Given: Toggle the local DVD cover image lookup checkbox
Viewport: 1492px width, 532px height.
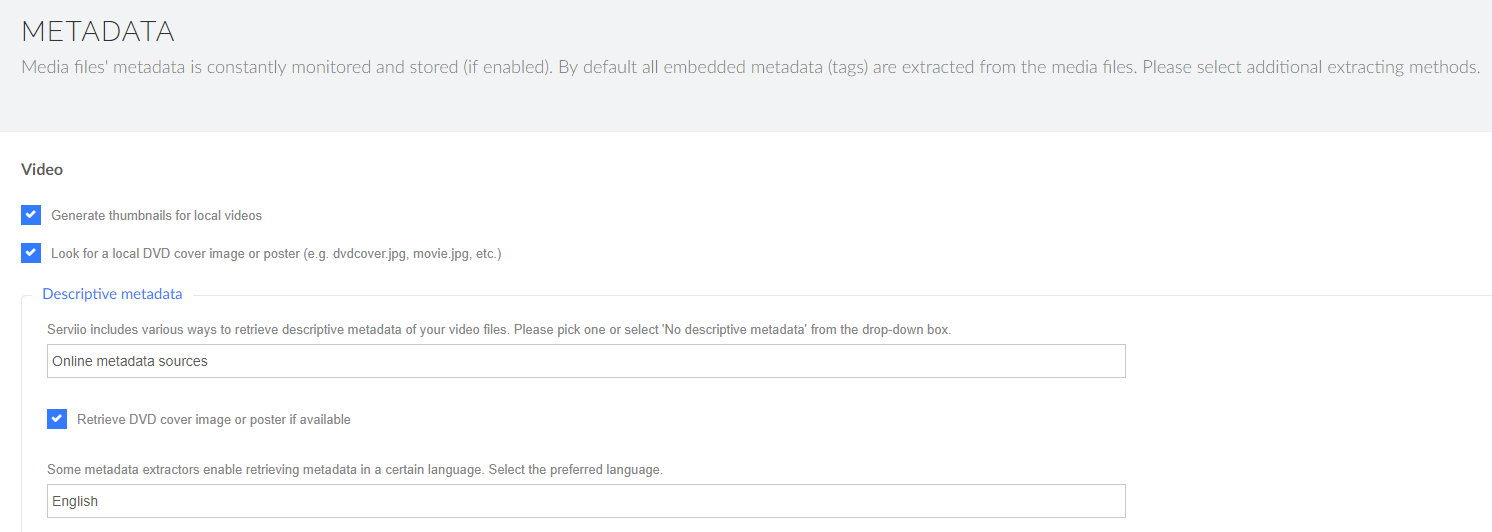Looking at the screenshot, I should pyautogui.click(x=31, y=253).
